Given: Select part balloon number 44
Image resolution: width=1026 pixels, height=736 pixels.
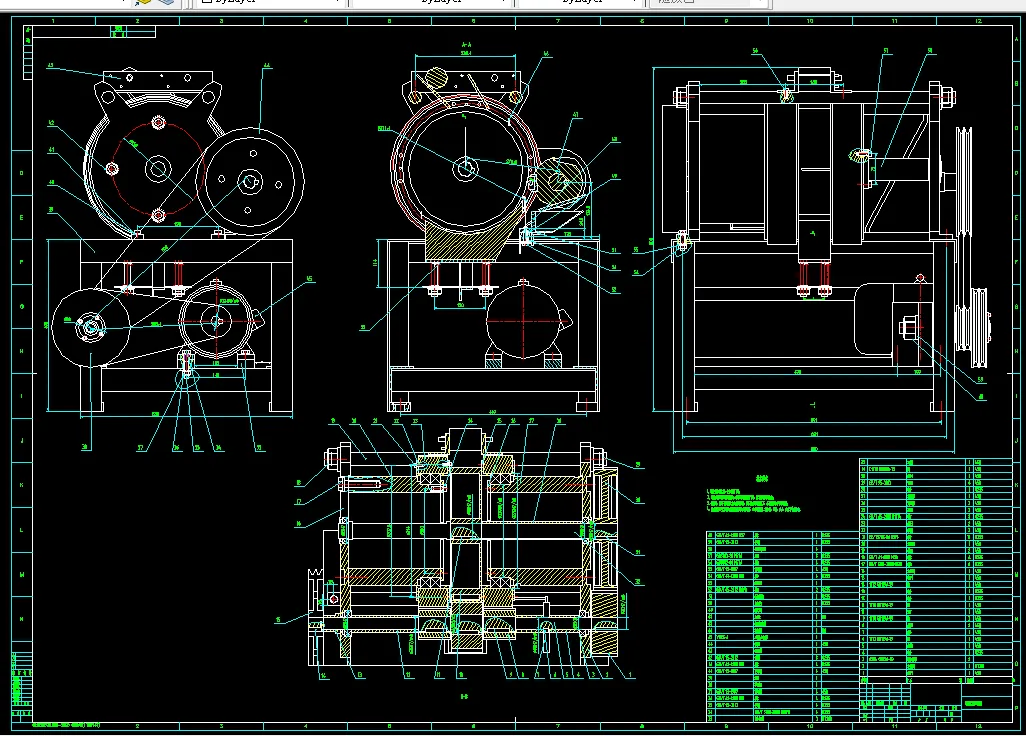Looking at the screenshot, I should (267, 65).
